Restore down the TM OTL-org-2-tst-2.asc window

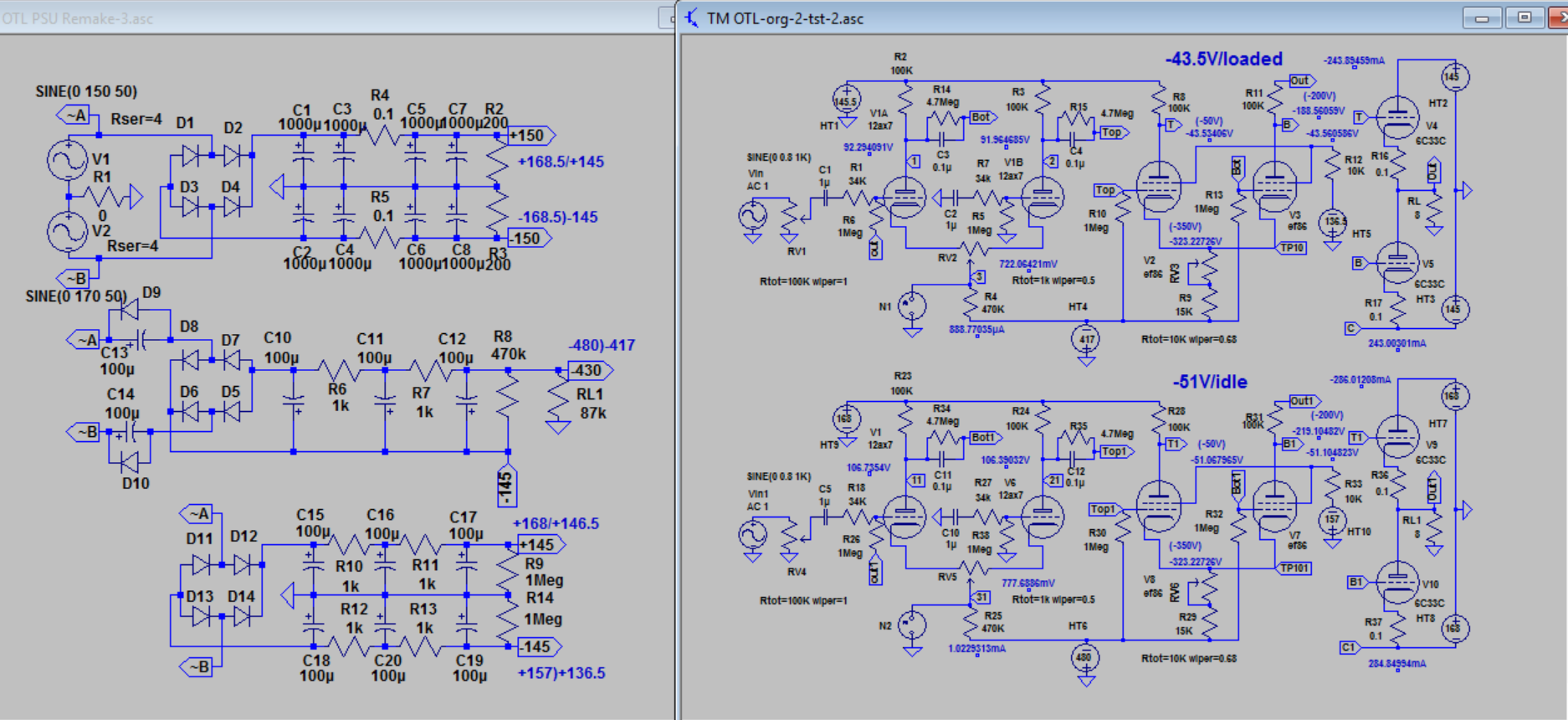pyautogui.click(x=1524, y=18)
